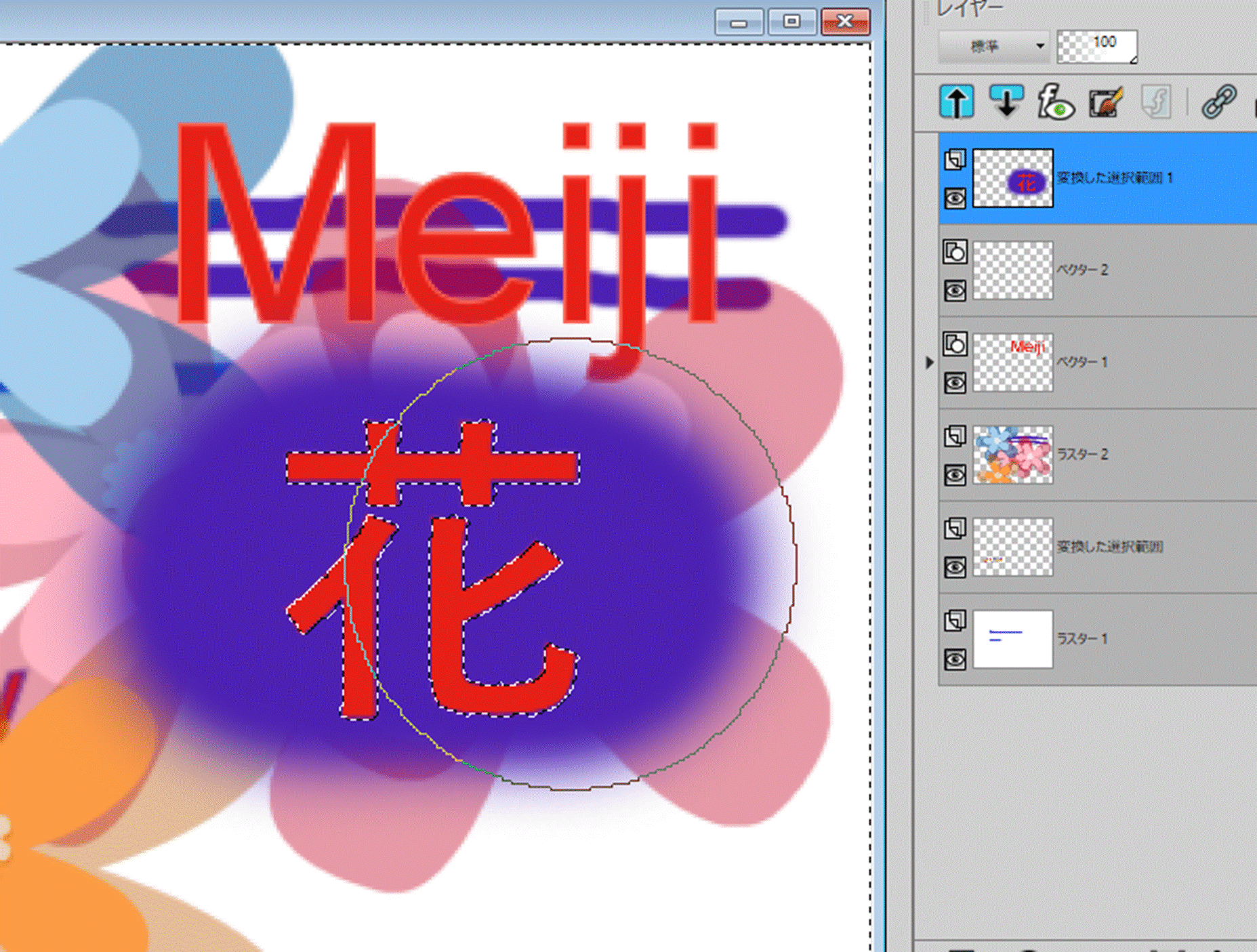This screenshot has height=952, width=1257.
Task: Toggle visibility of ベクター 1 layer
Action: (955, 383)
